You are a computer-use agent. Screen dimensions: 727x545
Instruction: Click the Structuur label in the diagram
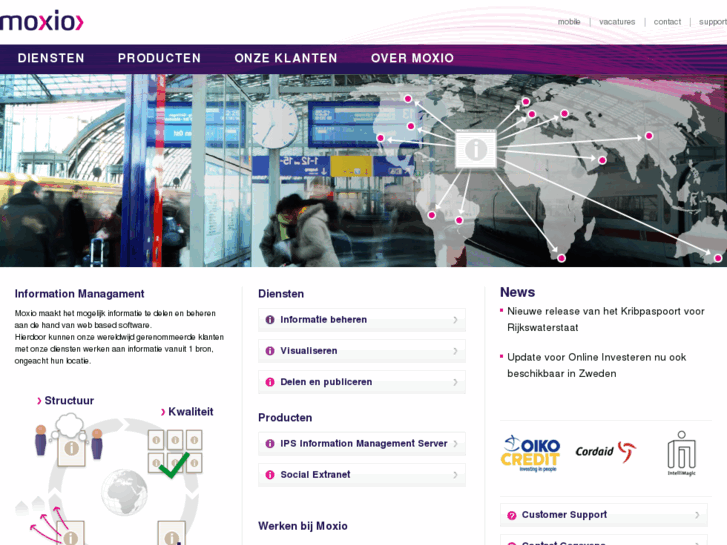pos(69,400)
